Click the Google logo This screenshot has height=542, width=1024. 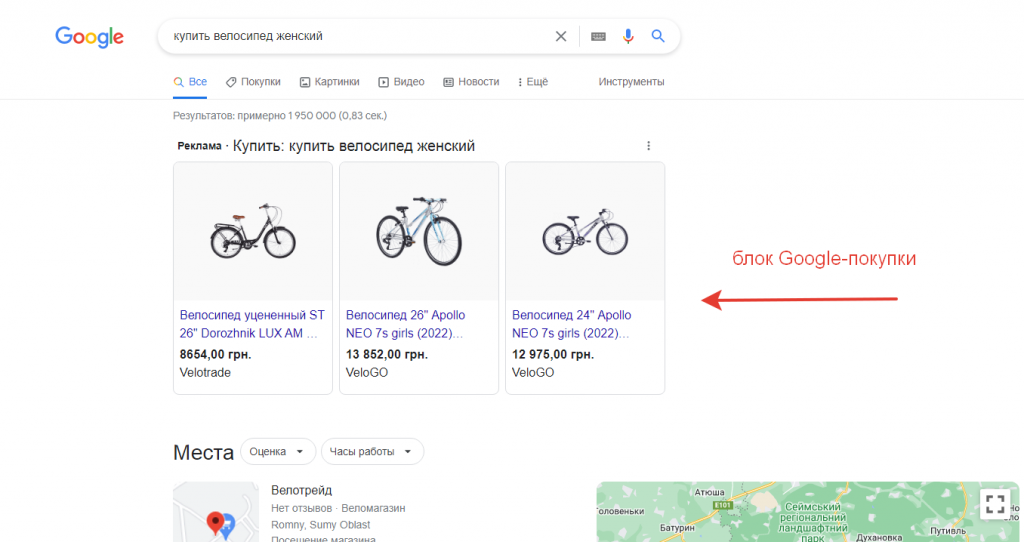[x=89, y=37]
